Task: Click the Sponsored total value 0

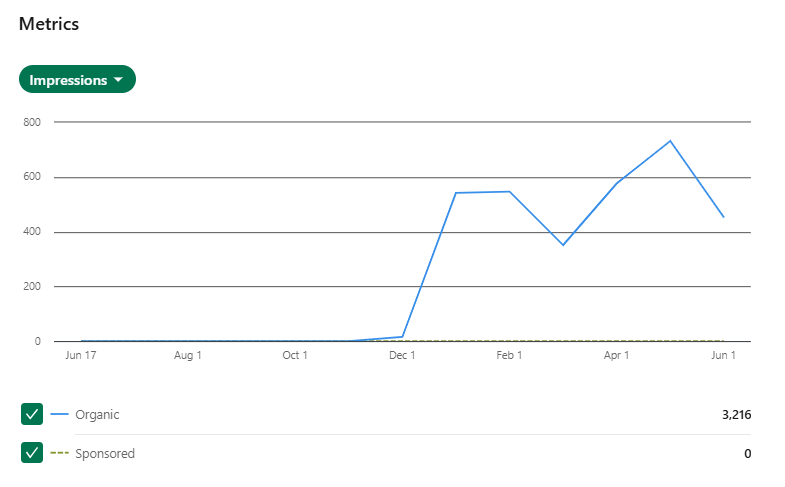Action: click(x=747, y=453)
